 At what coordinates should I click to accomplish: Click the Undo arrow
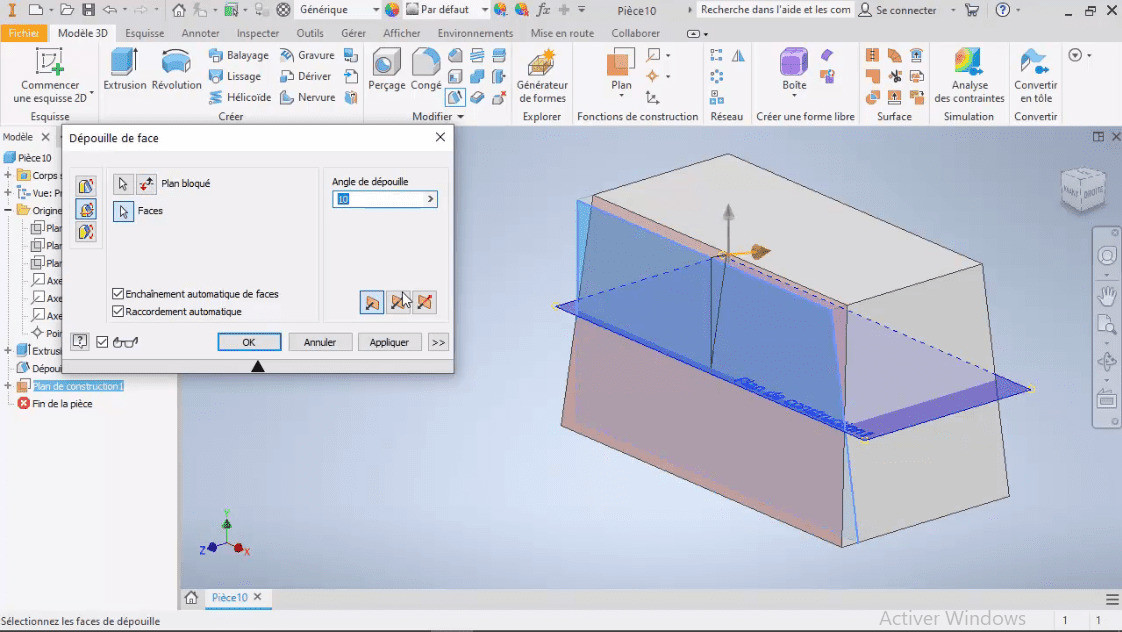click(x=109, y=10)
